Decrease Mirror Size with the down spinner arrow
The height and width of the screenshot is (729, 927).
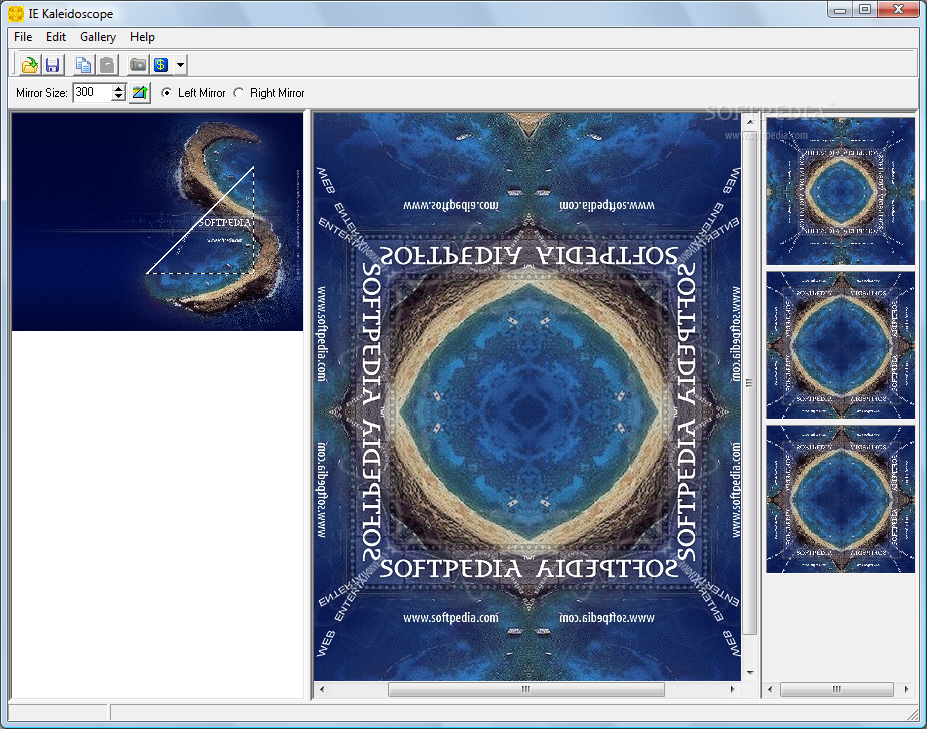[x=119, y=96]
